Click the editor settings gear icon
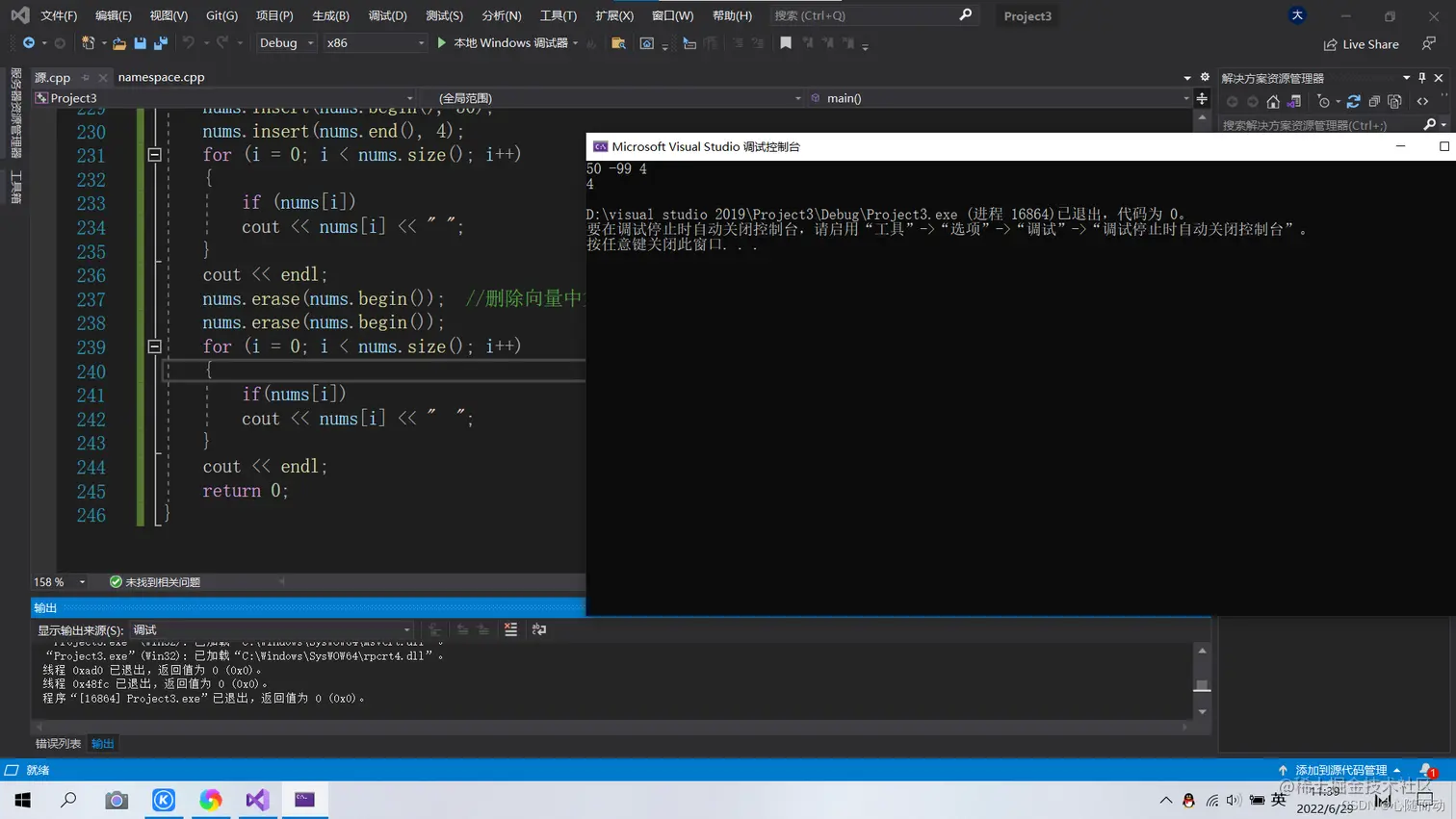The width and height of the screenshot is (1456, 819). pyautogui.click(x=1205, y=77)
